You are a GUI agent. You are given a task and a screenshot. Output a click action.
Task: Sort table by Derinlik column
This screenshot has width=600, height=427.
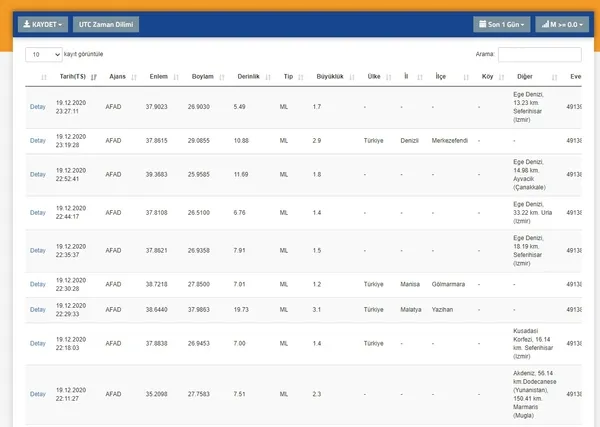tap(248, 76)
